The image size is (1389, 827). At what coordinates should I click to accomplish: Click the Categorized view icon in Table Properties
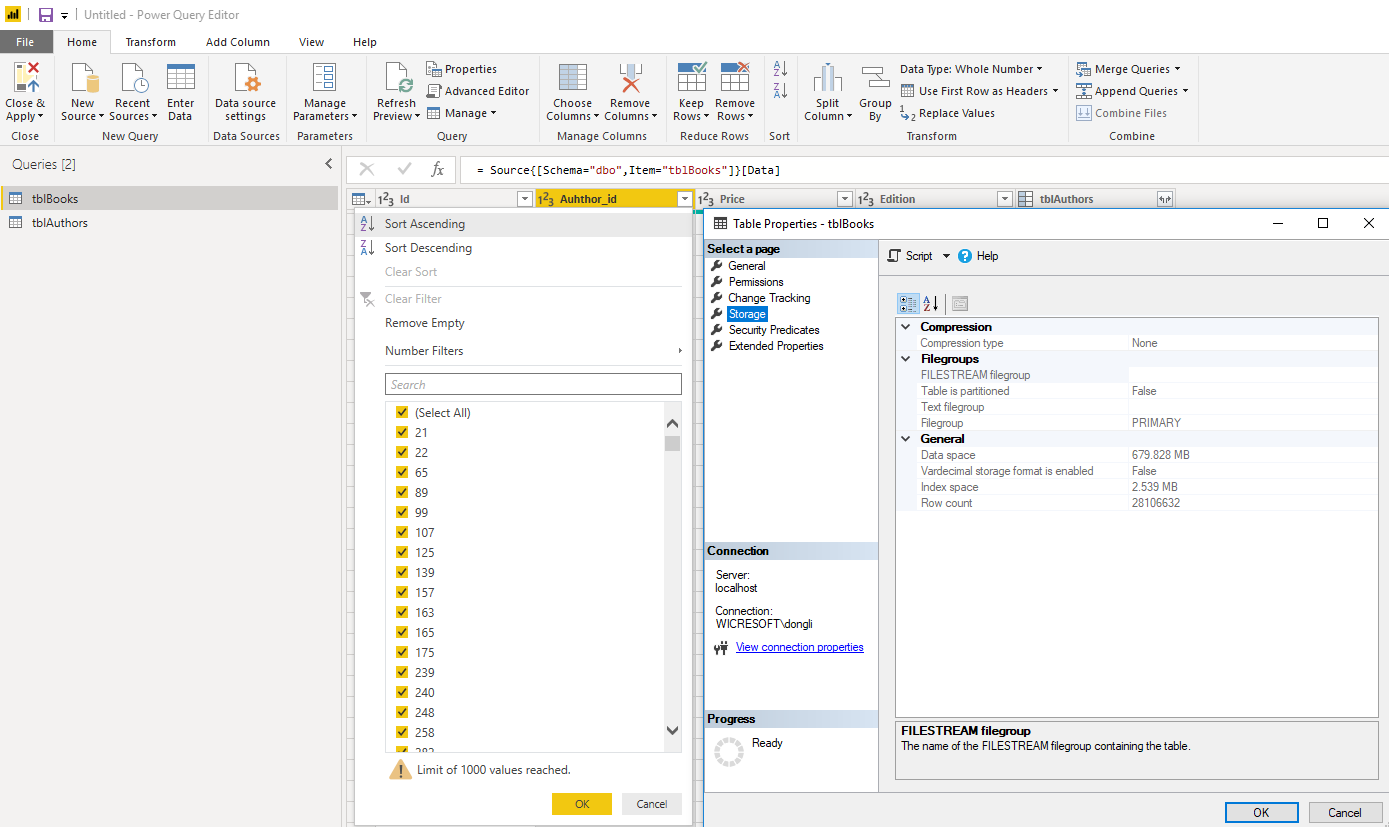point(908,303)
